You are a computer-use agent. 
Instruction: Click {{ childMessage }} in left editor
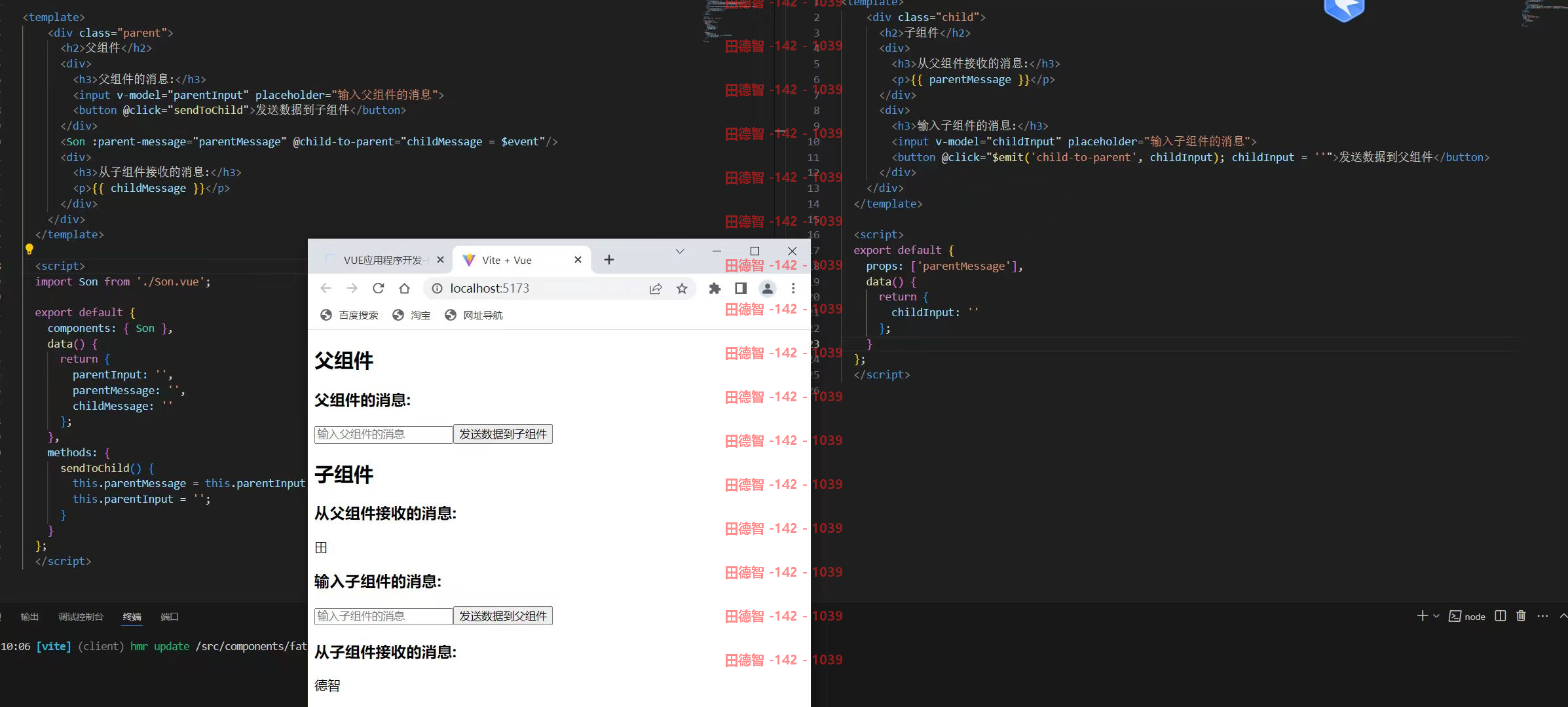click(x=148, y=188)
